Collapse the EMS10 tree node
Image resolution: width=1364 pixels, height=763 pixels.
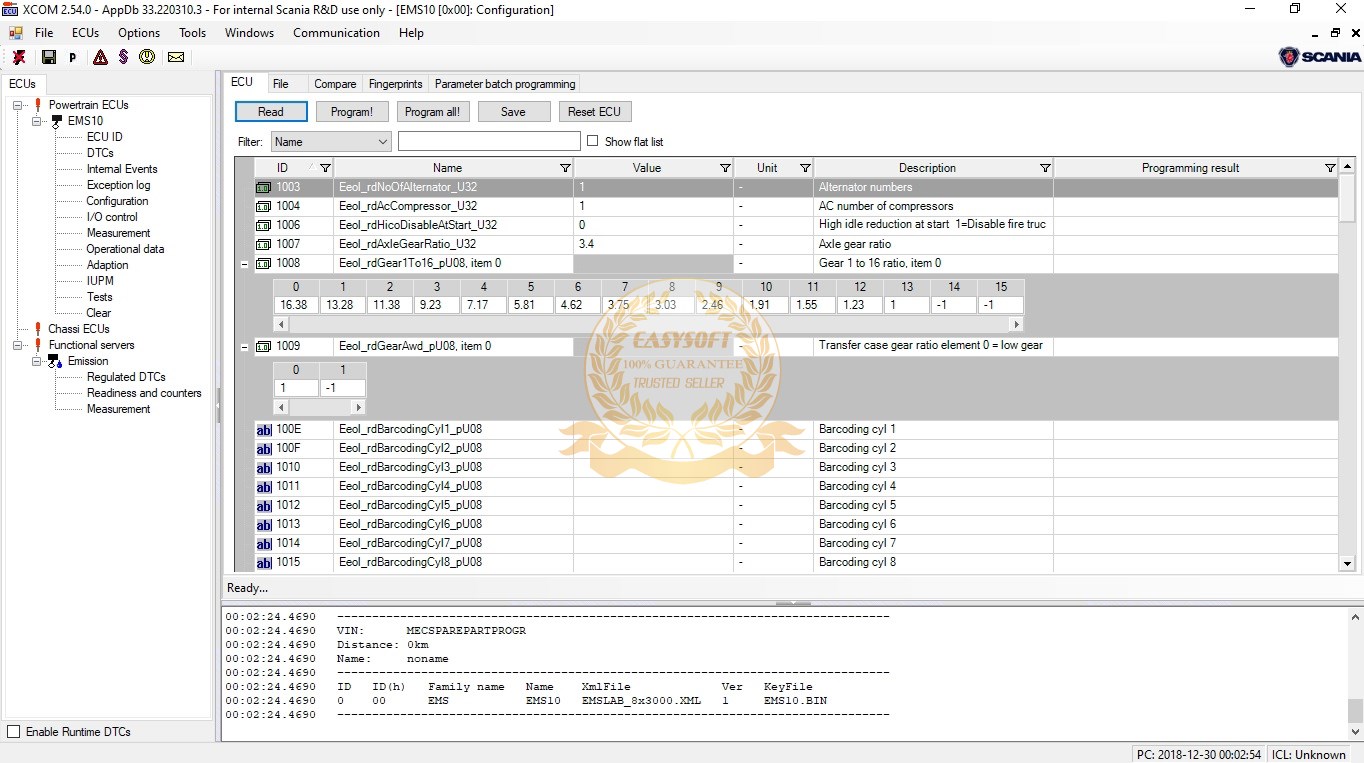point(36,121)
